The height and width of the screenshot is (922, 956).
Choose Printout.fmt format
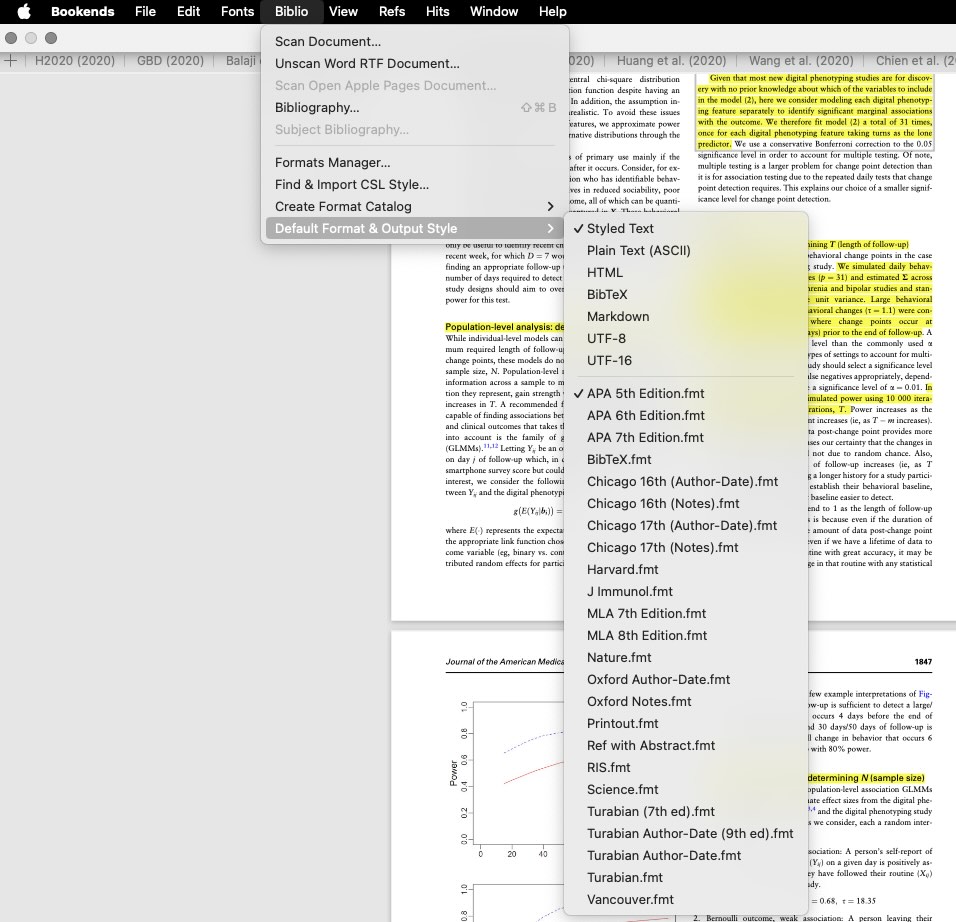pos(686,723)
